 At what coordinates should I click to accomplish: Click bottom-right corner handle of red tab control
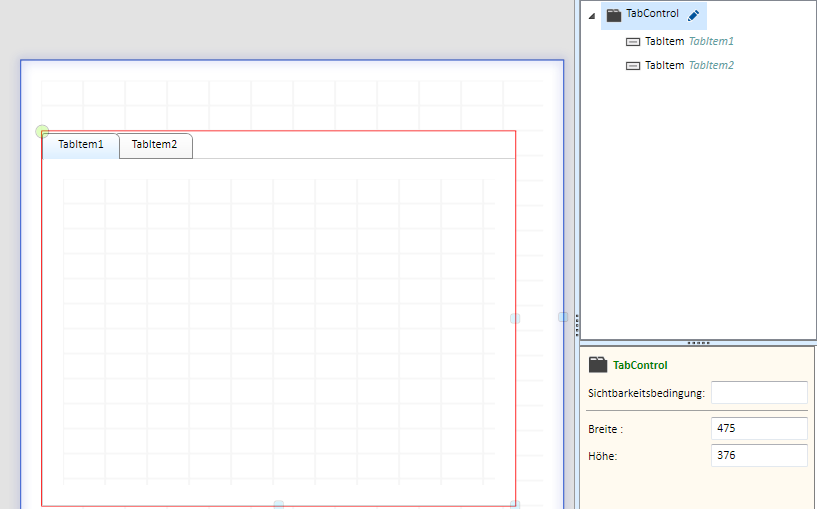(x=515, y=504)
